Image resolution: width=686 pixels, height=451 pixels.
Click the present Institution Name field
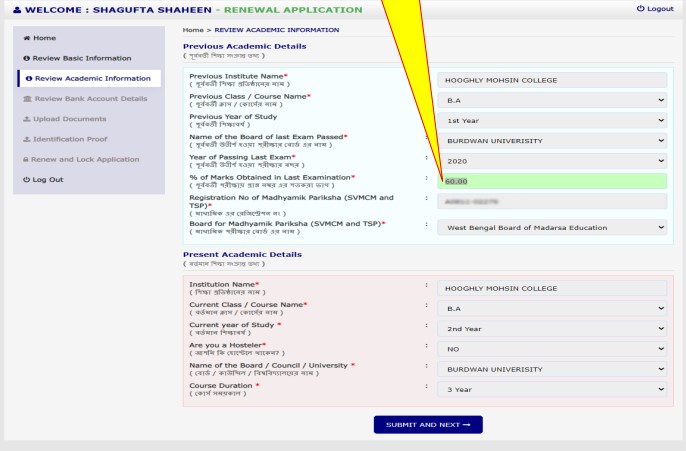point(552,288)
